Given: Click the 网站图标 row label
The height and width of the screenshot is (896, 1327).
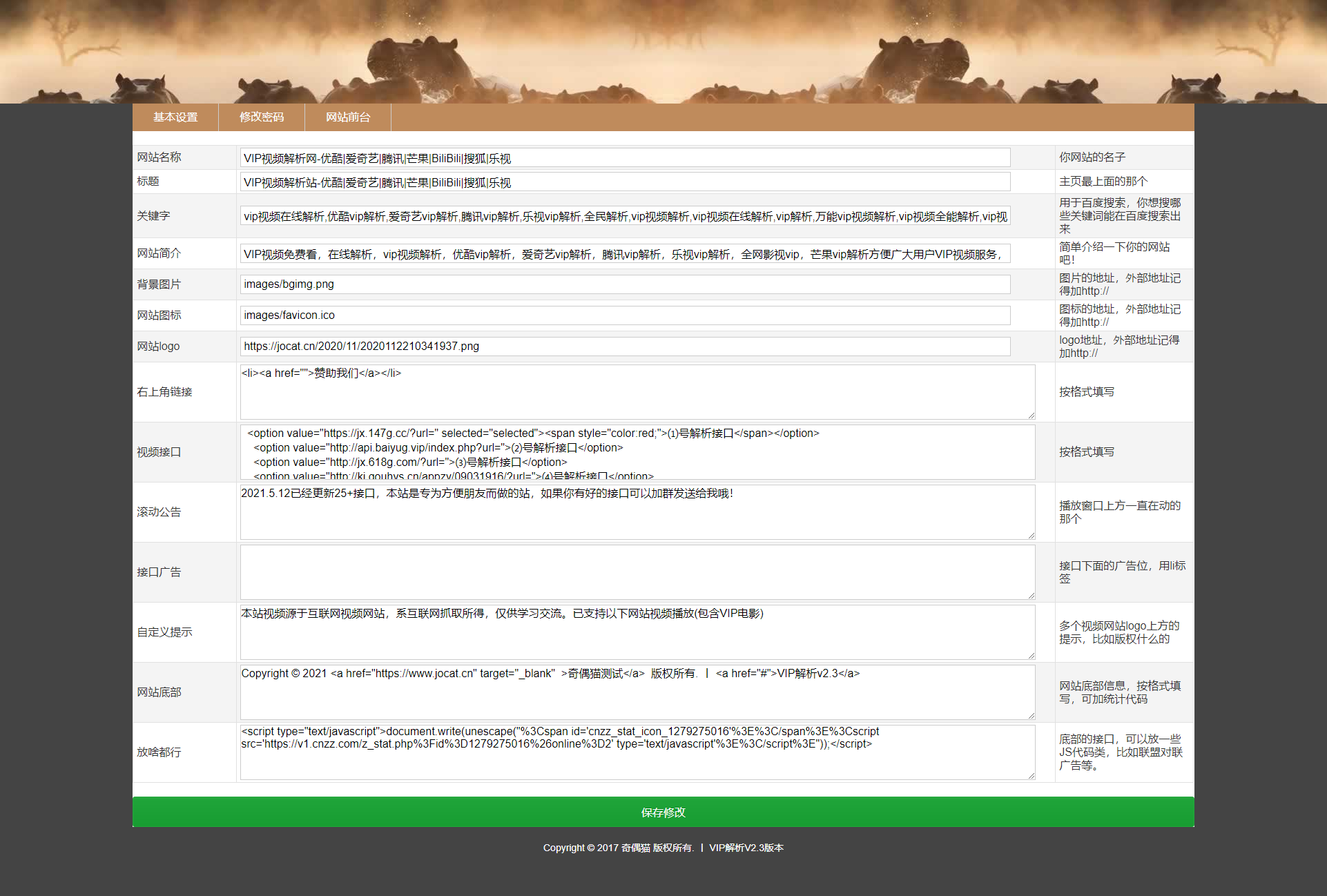Looking at the screenshot, I should click(159, 315).
